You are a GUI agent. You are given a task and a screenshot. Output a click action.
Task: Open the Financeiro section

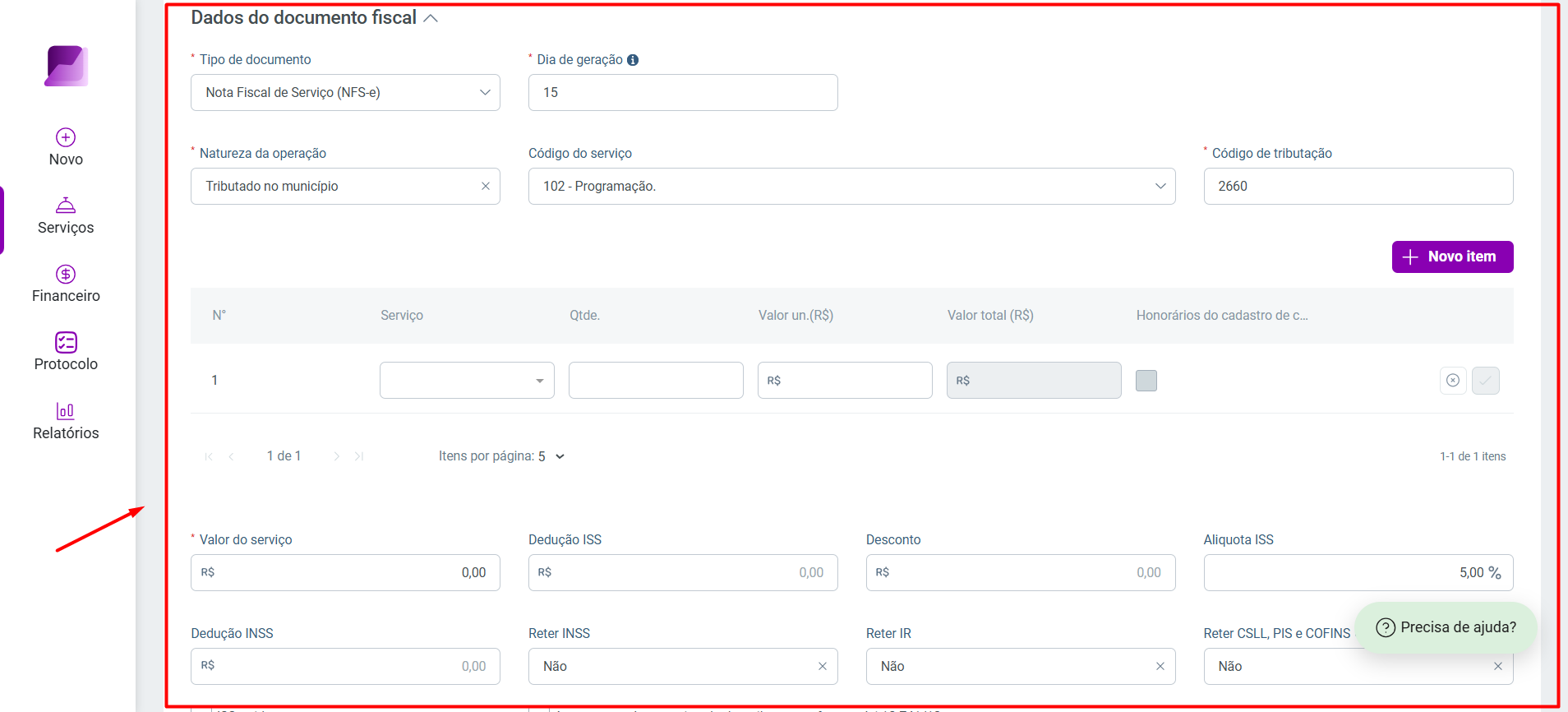tap(66, 284)
